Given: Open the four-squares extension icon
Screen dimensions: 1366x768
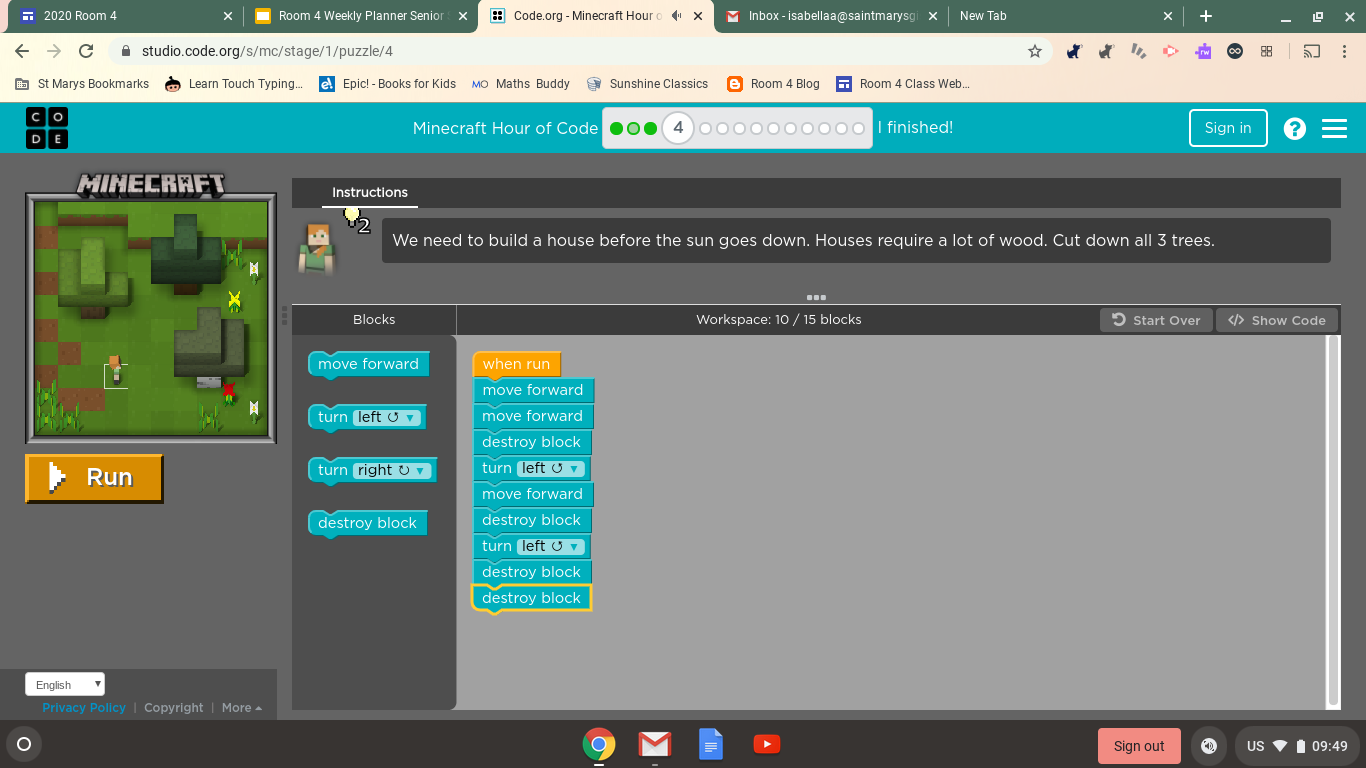Looking at the screenshot, I should (1266, 51).
